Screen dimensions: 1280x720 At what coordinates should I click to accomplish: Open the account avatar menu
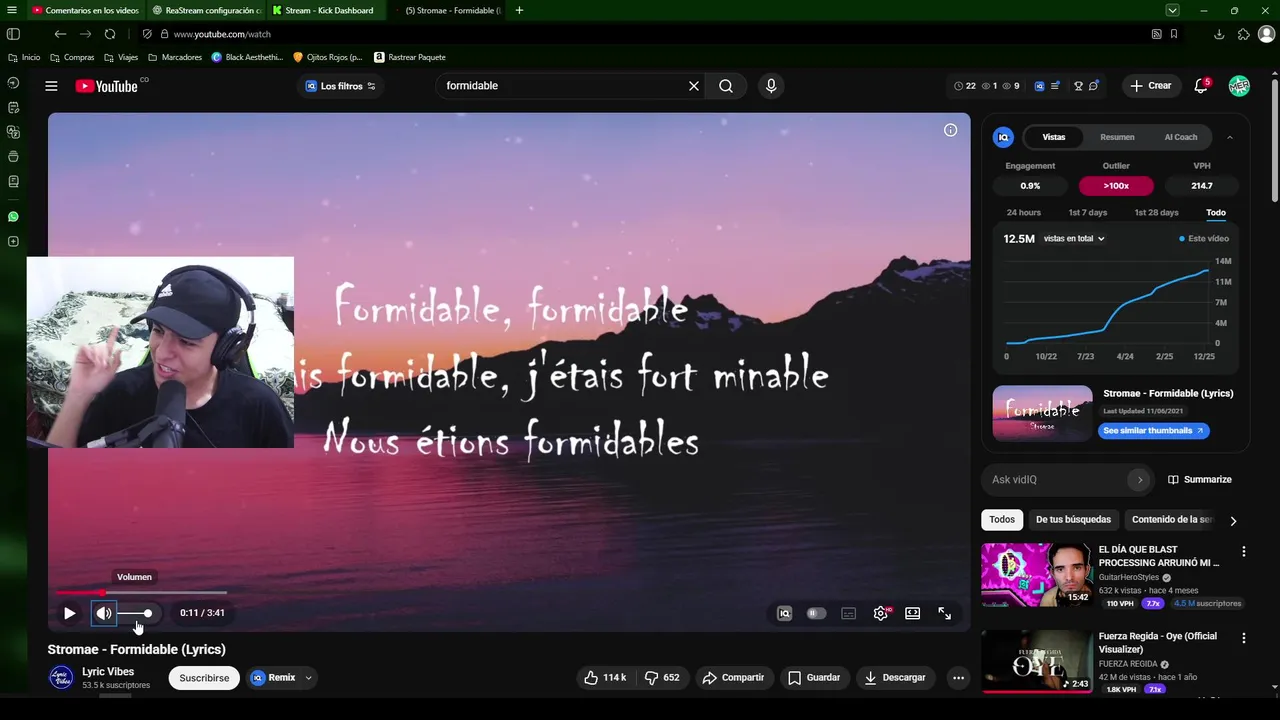(x=1239, y=86)
